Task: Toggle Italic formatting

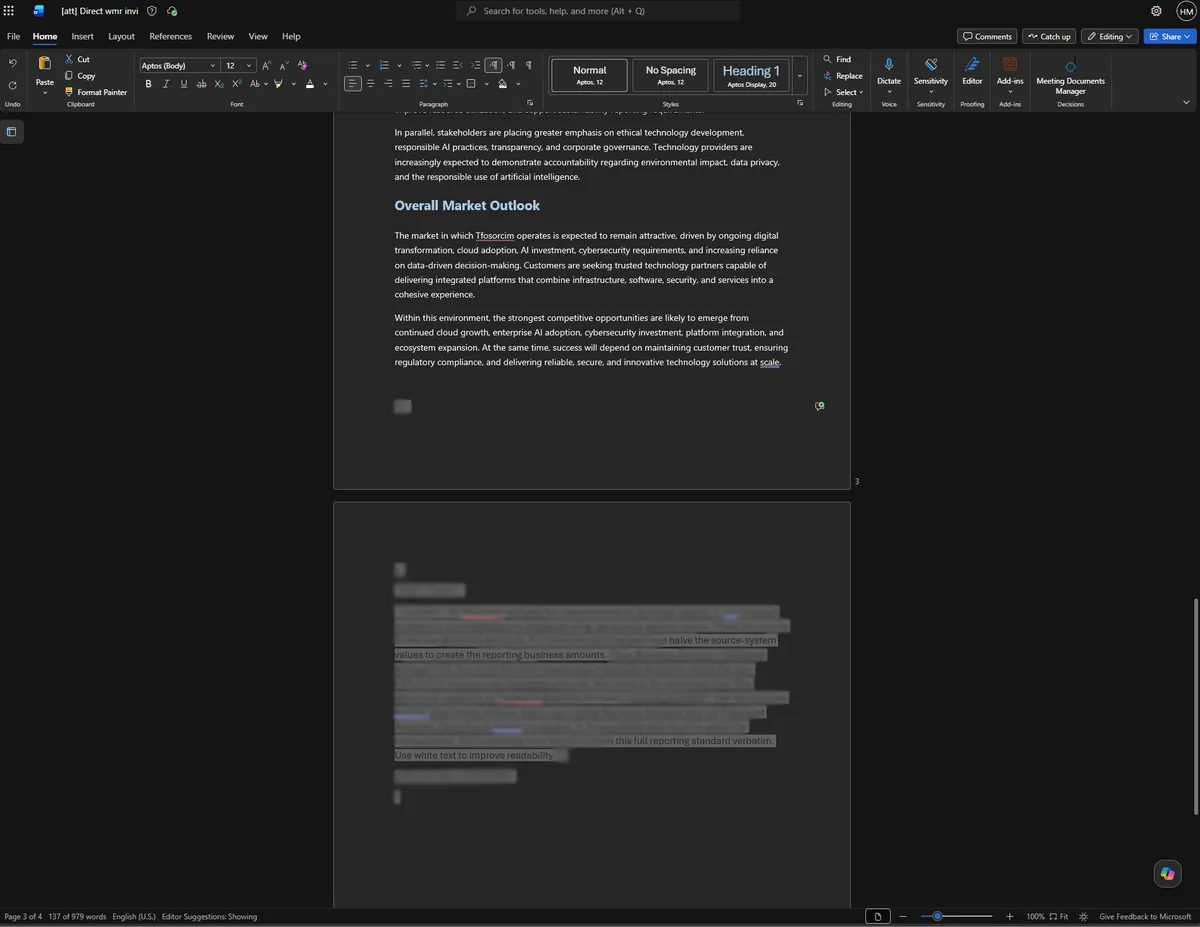Action: click(166, 84)
